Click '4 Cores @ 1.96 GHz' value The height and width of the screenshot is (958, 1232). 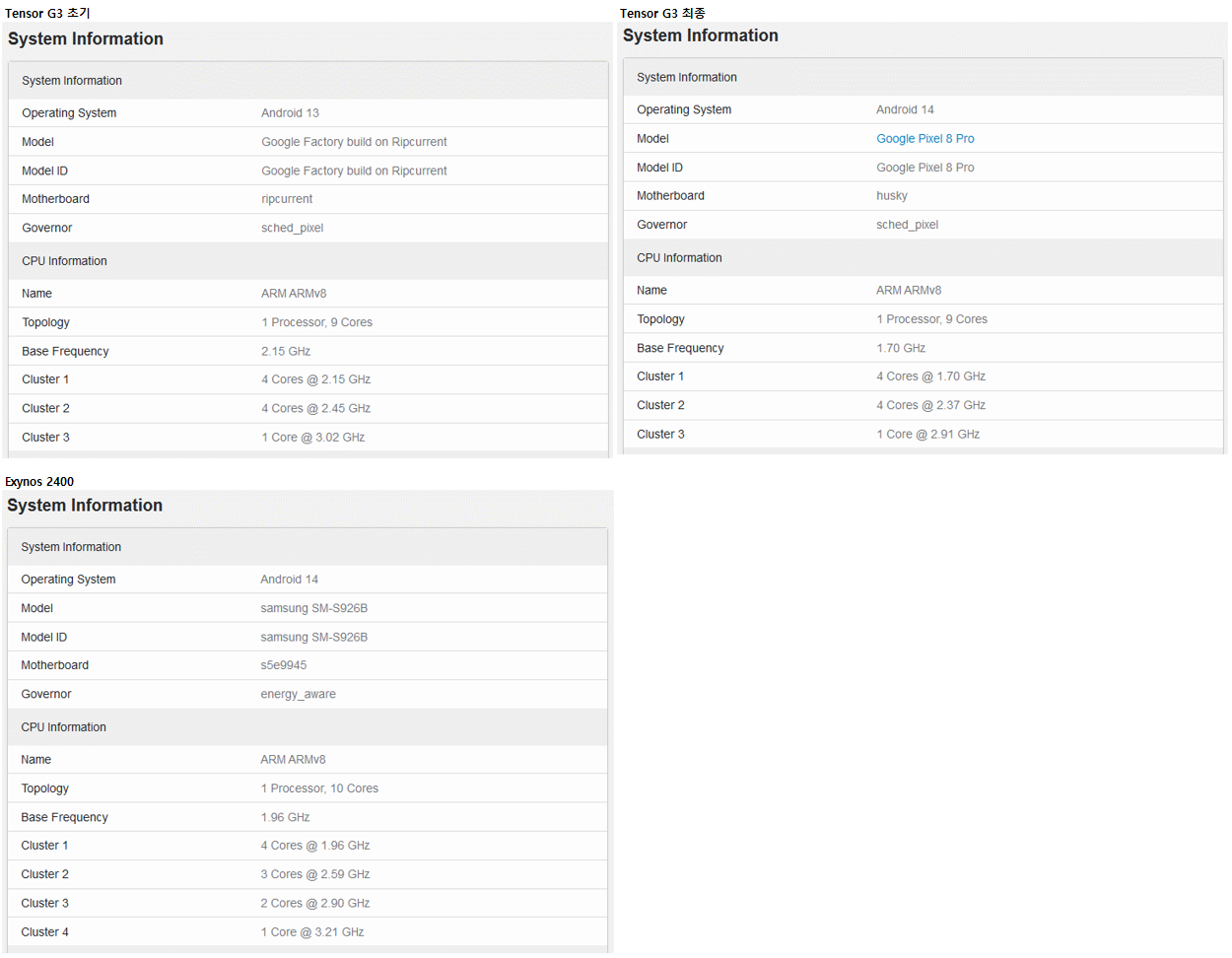(x=314, y=846)
